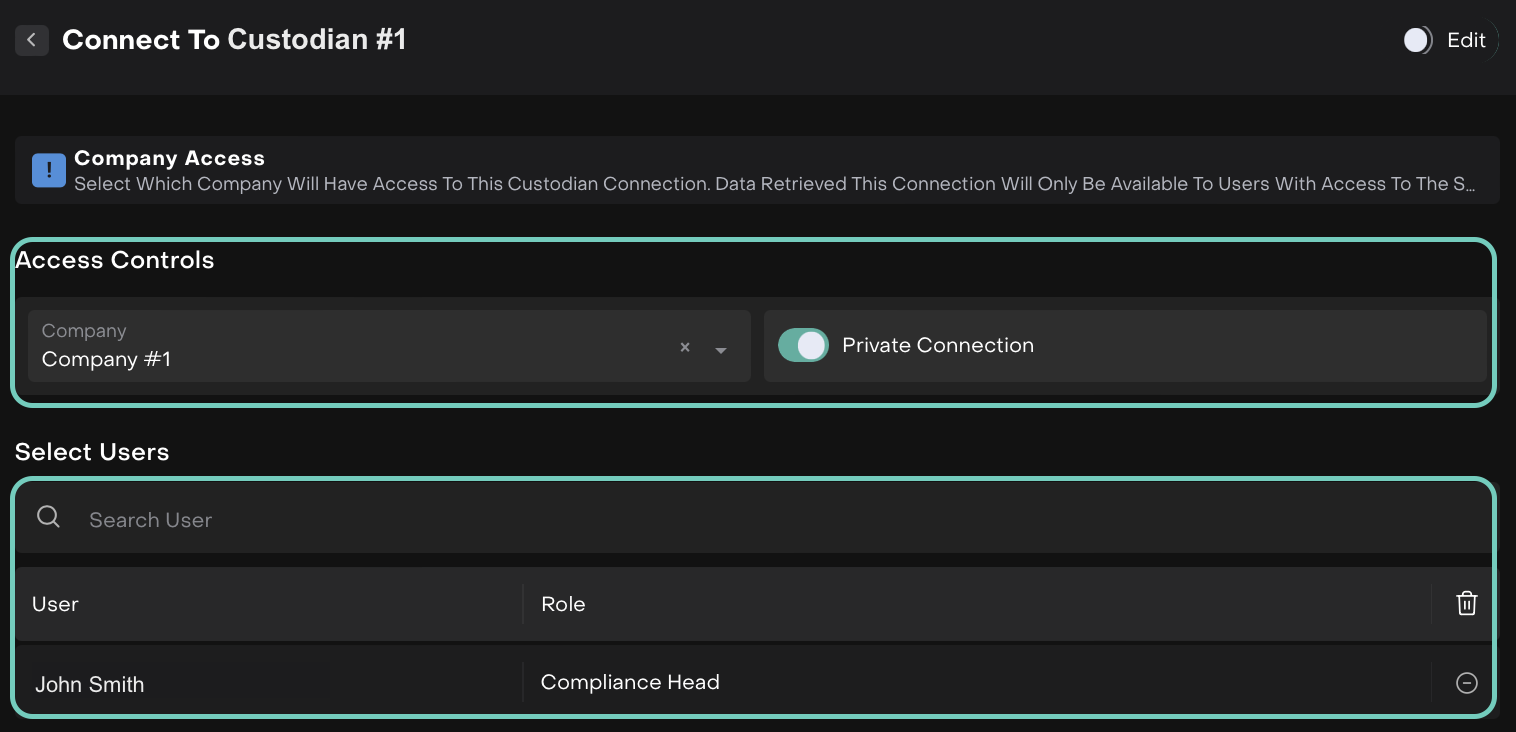Go back using the header arrow
The image size is (1516, 732).
[x=32, y=40]
